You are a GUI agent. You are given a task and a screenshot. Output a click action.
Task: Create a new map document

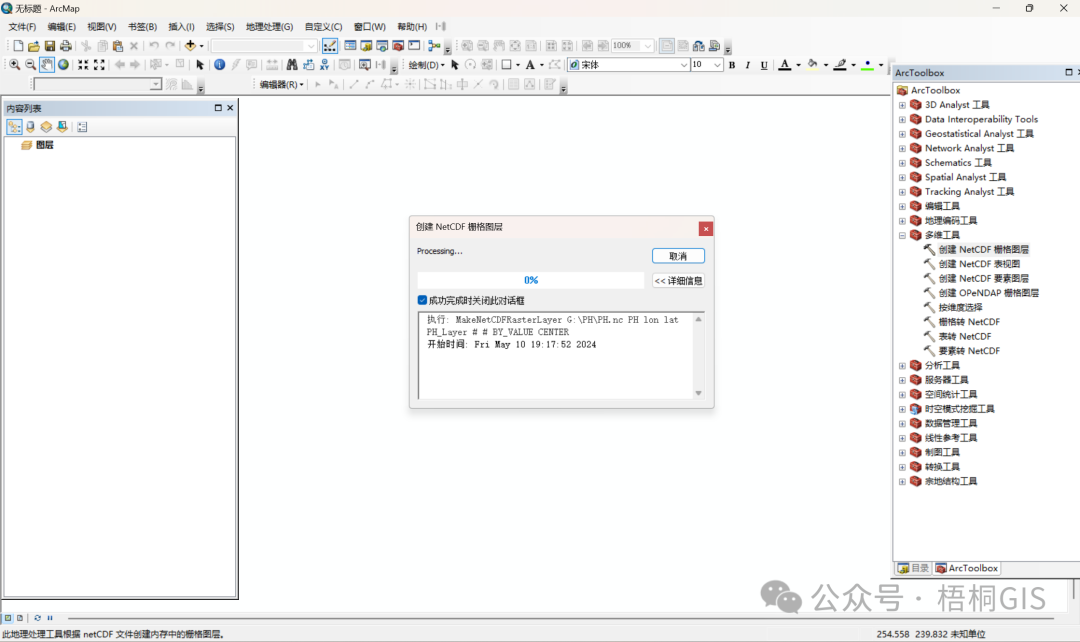coord(18,46)
